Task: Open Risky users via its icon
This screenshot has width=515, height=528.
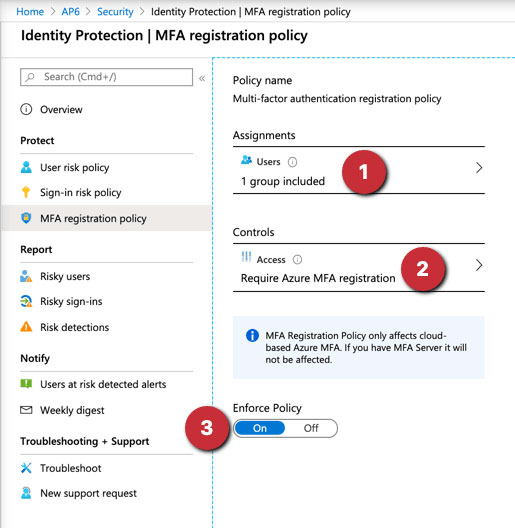Action: (26, 276)
